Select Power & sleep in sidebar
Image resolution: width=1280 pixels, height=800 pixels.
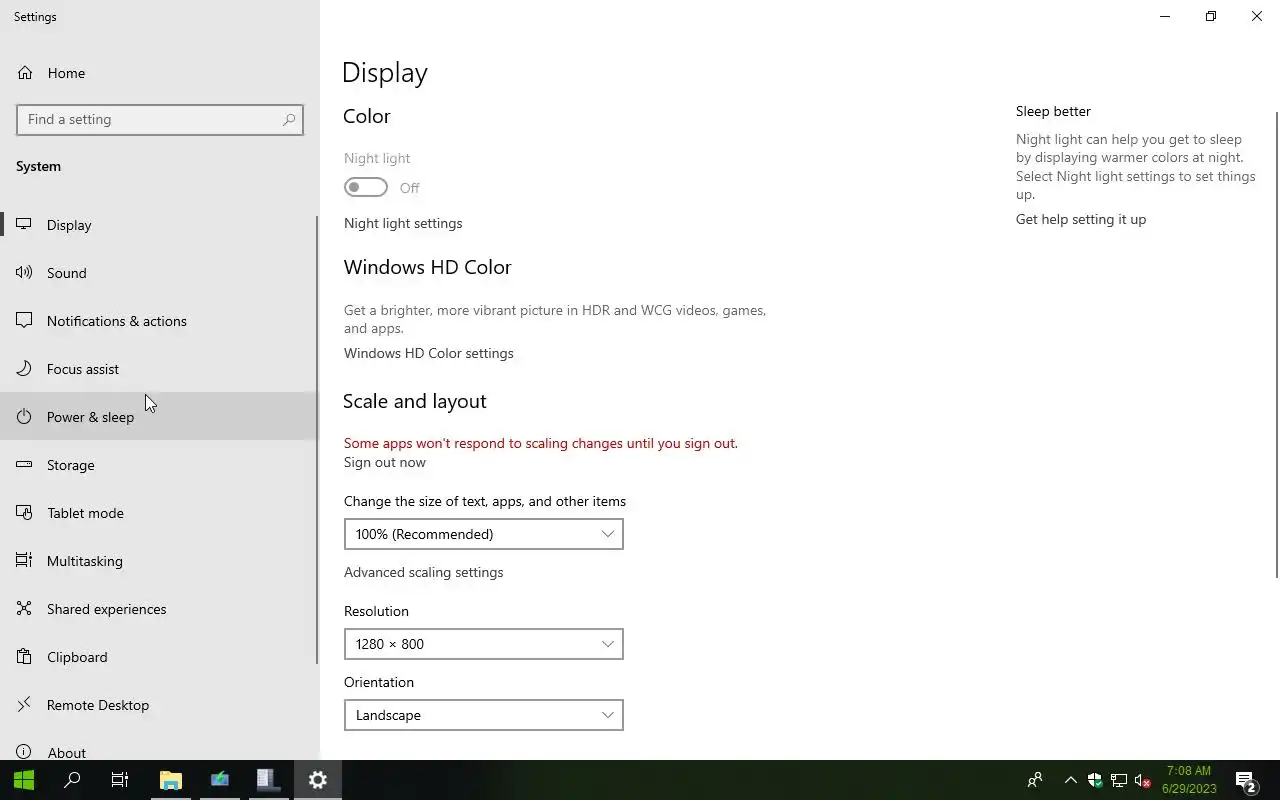pyautogui.click(x=159, y=417)
